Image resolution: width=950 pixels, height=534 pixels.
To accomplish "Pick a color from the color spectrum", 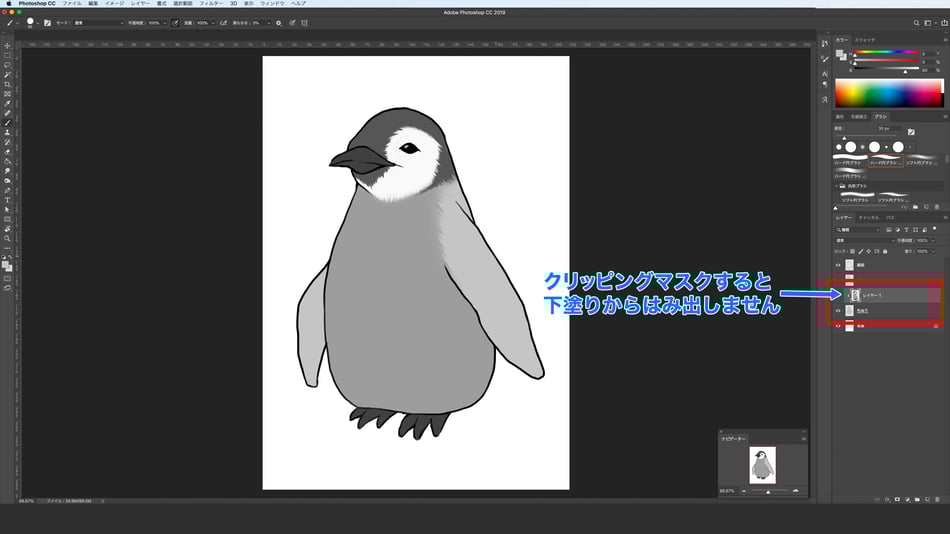I will click(889, 94).
